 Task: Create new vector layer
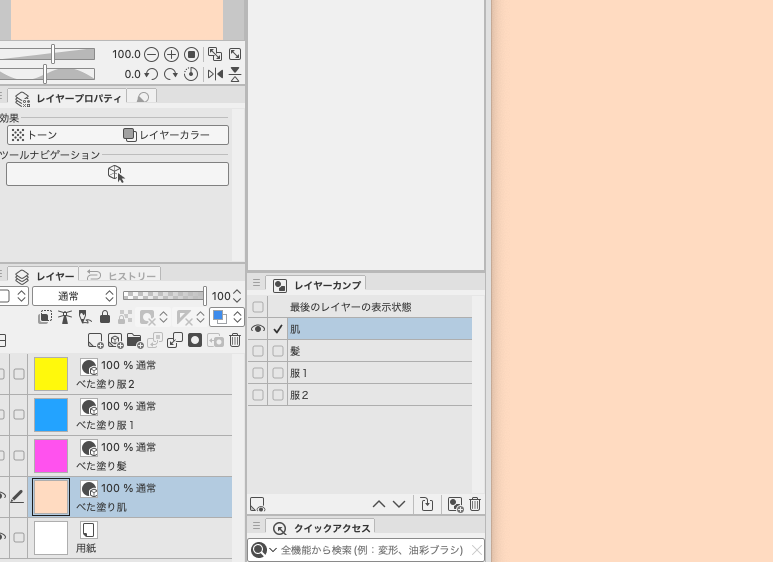click(115, 341)
